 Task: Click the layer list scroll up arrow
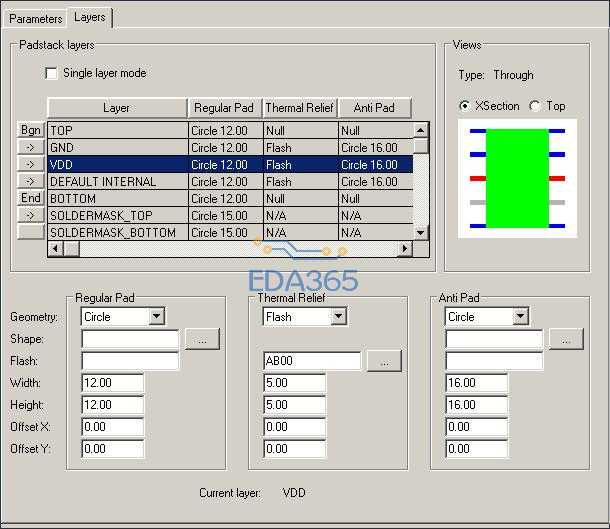[x=421, y=130]
